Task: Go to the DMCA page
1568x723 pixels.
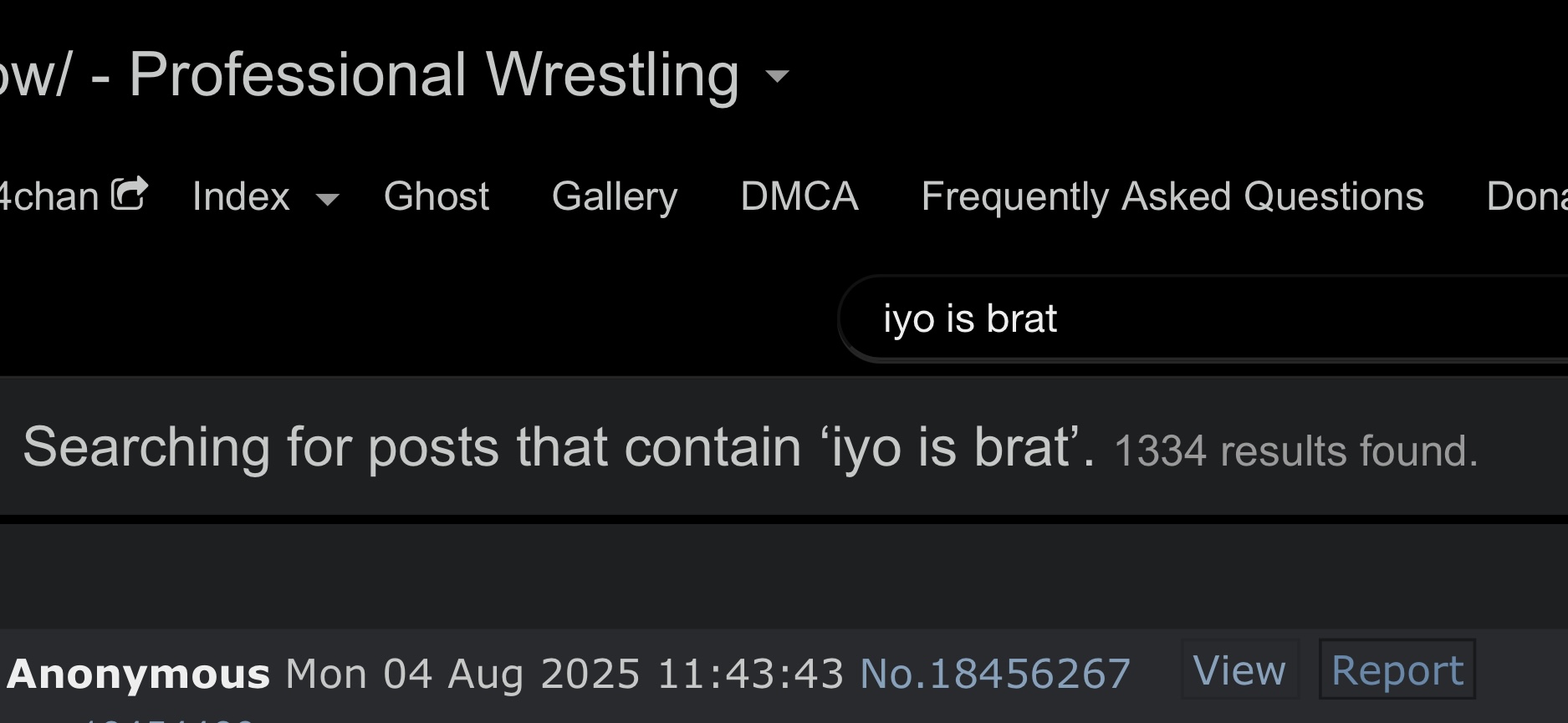Action: 799,197
